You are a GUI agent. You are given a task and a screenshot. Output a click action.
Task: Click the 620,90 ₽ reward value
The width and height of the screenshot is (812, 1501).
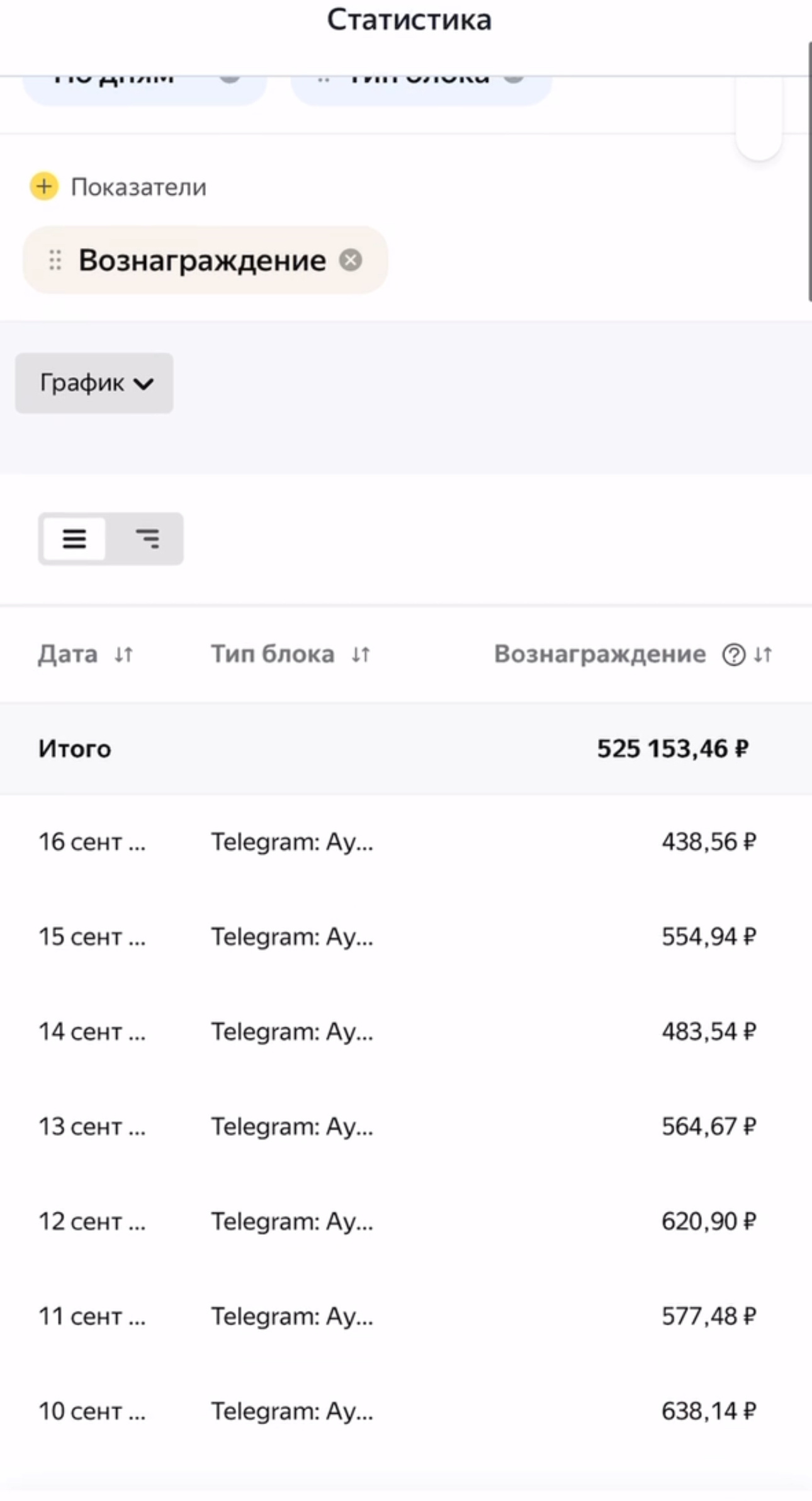(x=708, y=1221)
